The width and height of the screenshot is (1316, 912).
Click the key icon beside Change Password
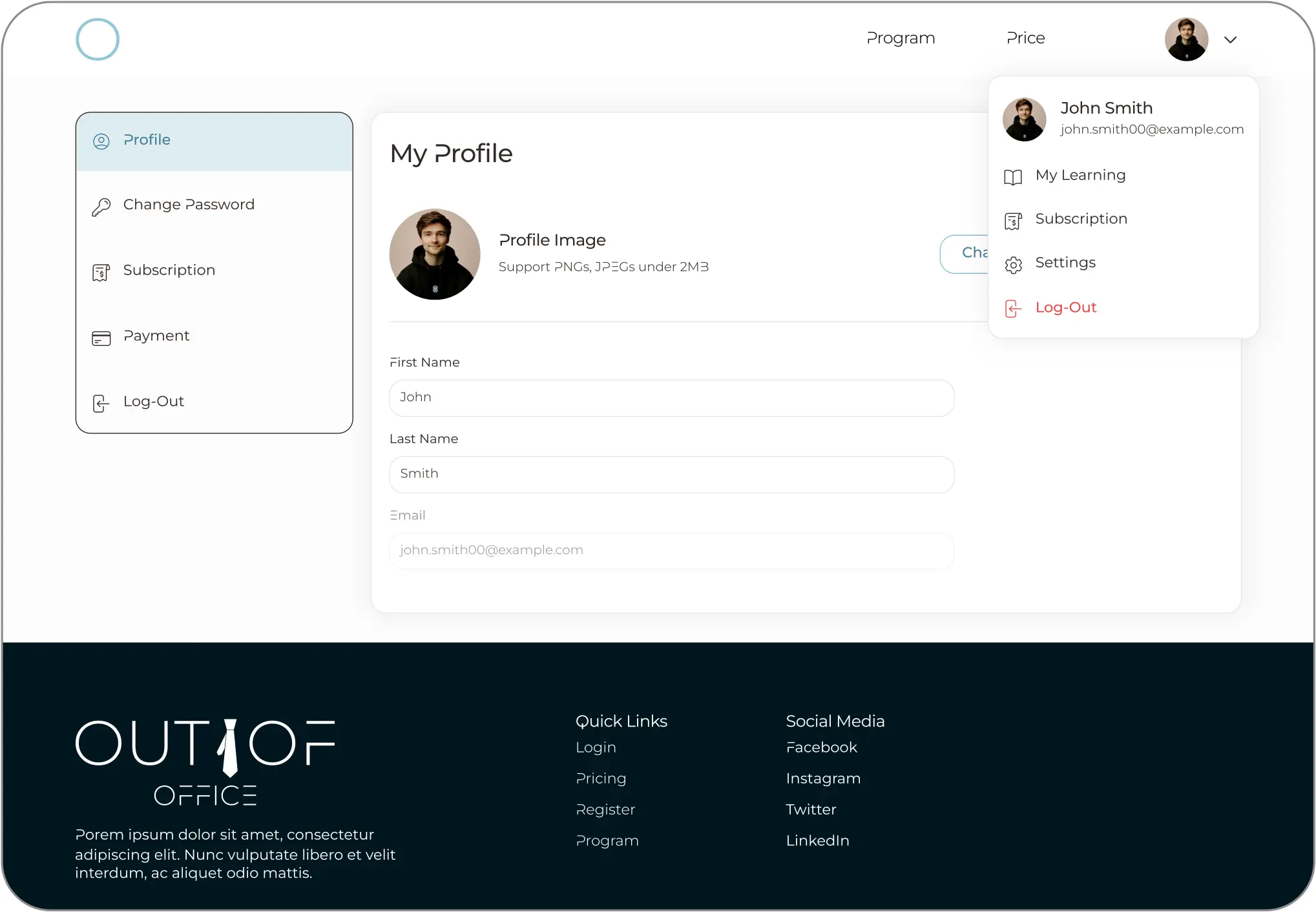click(x=101, y=207)
